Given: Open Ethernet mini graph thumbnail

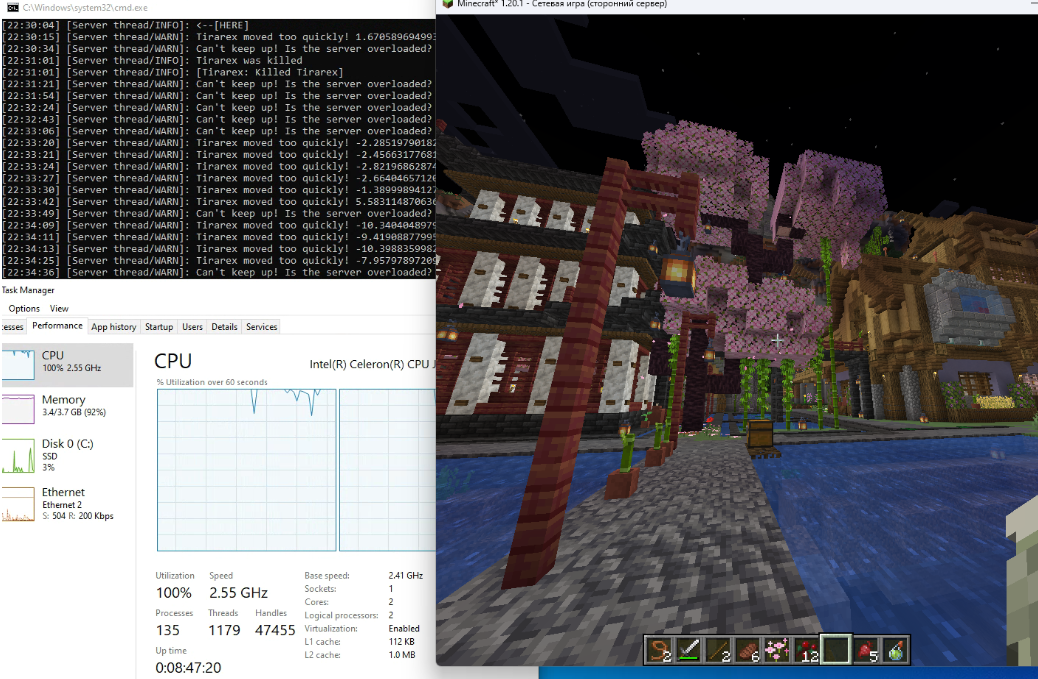Looking at the screenshot, I should point(18,504).
